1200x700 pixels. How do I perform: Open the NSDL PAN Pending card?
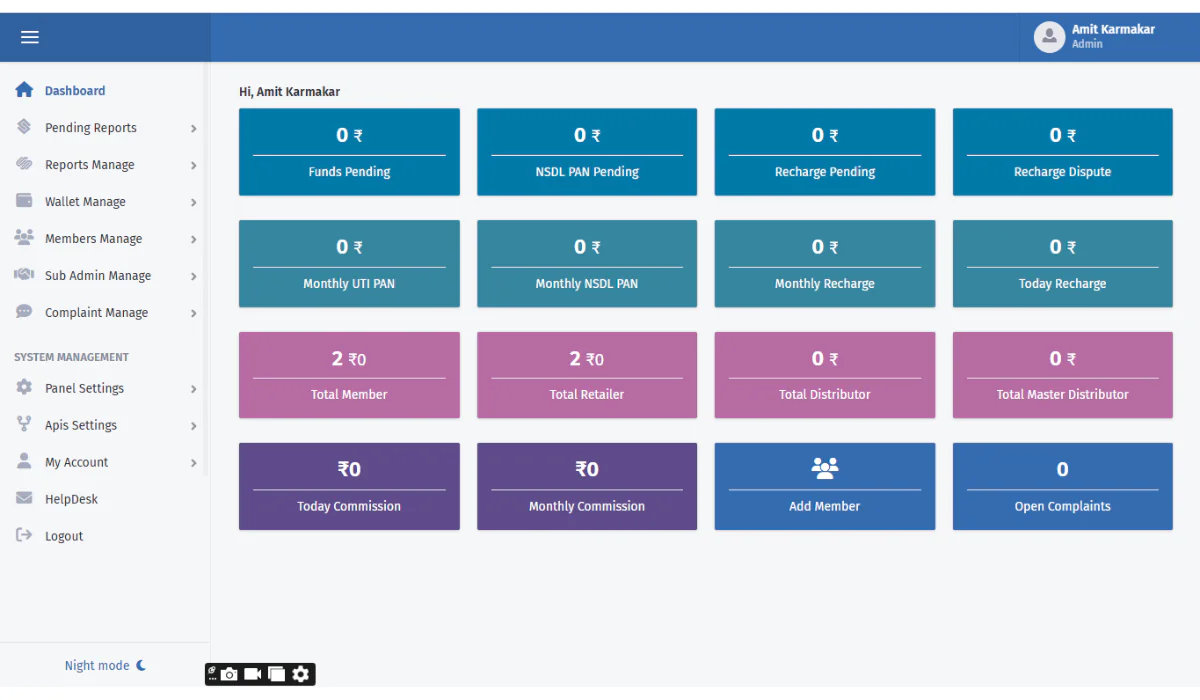[x=587, y=152]
